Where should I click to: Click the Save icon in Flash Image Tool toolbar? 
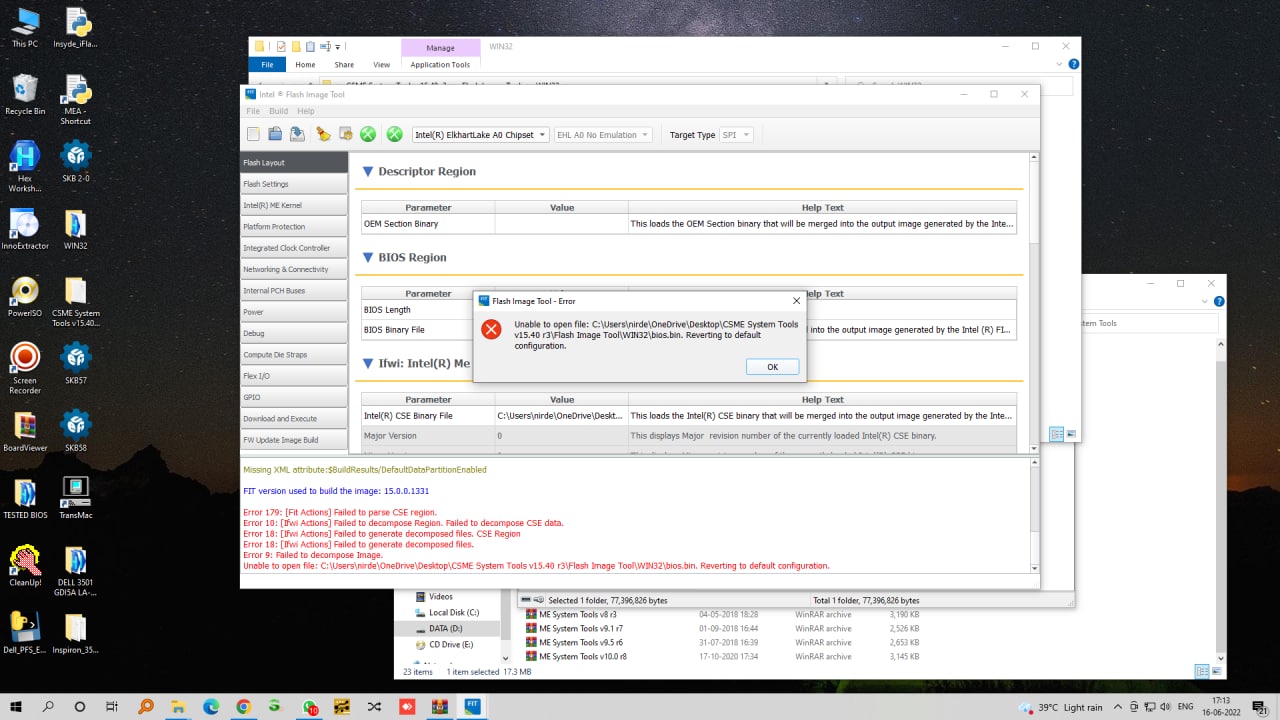tap(297, 134)
